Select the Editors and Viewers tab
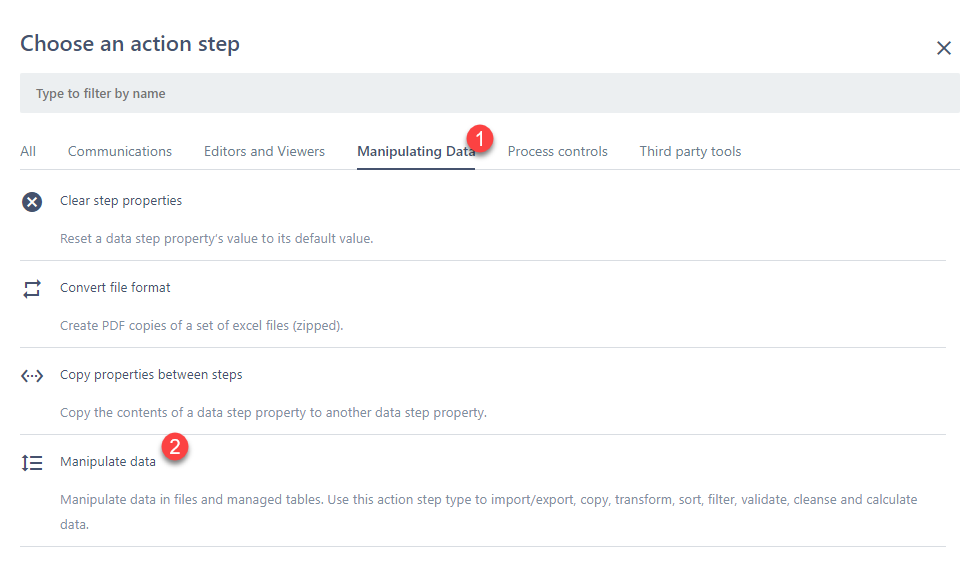This screenshot has height=565, width=966. coord(264,152)
